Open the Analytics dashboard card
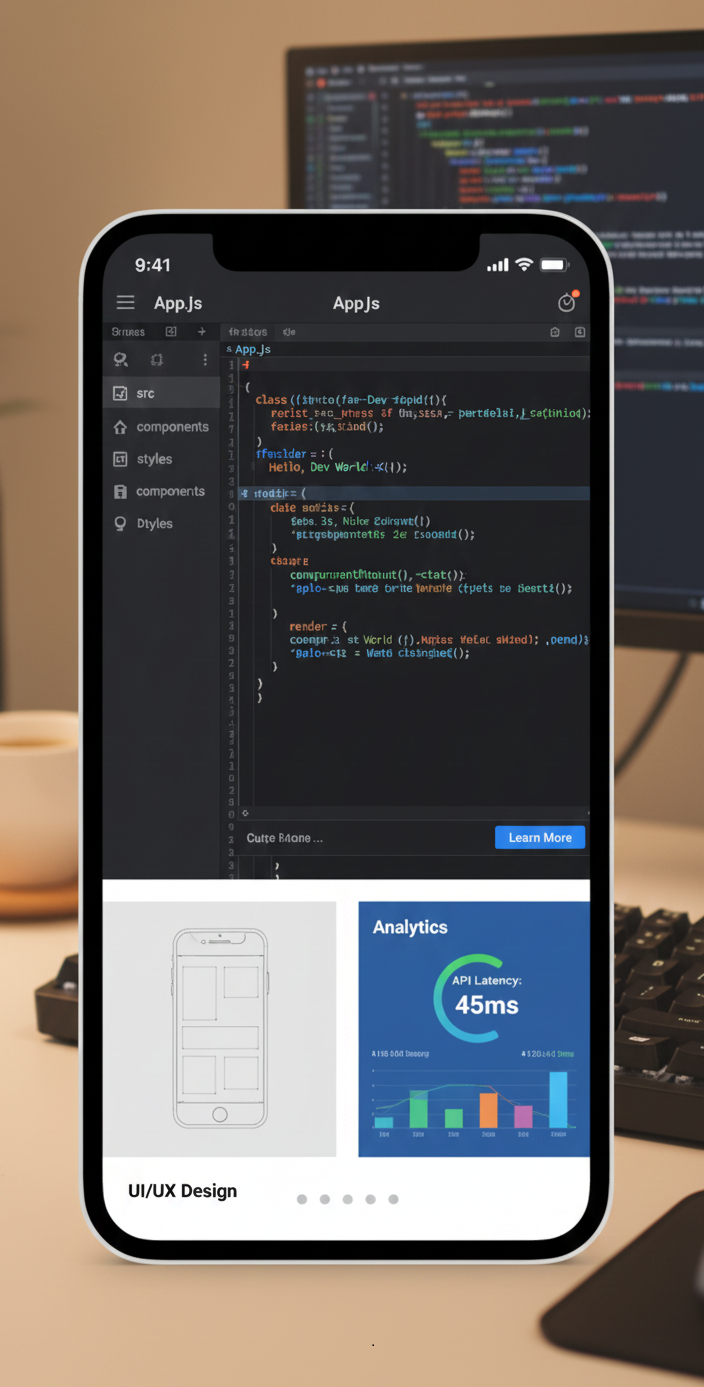 (474, 1029)
